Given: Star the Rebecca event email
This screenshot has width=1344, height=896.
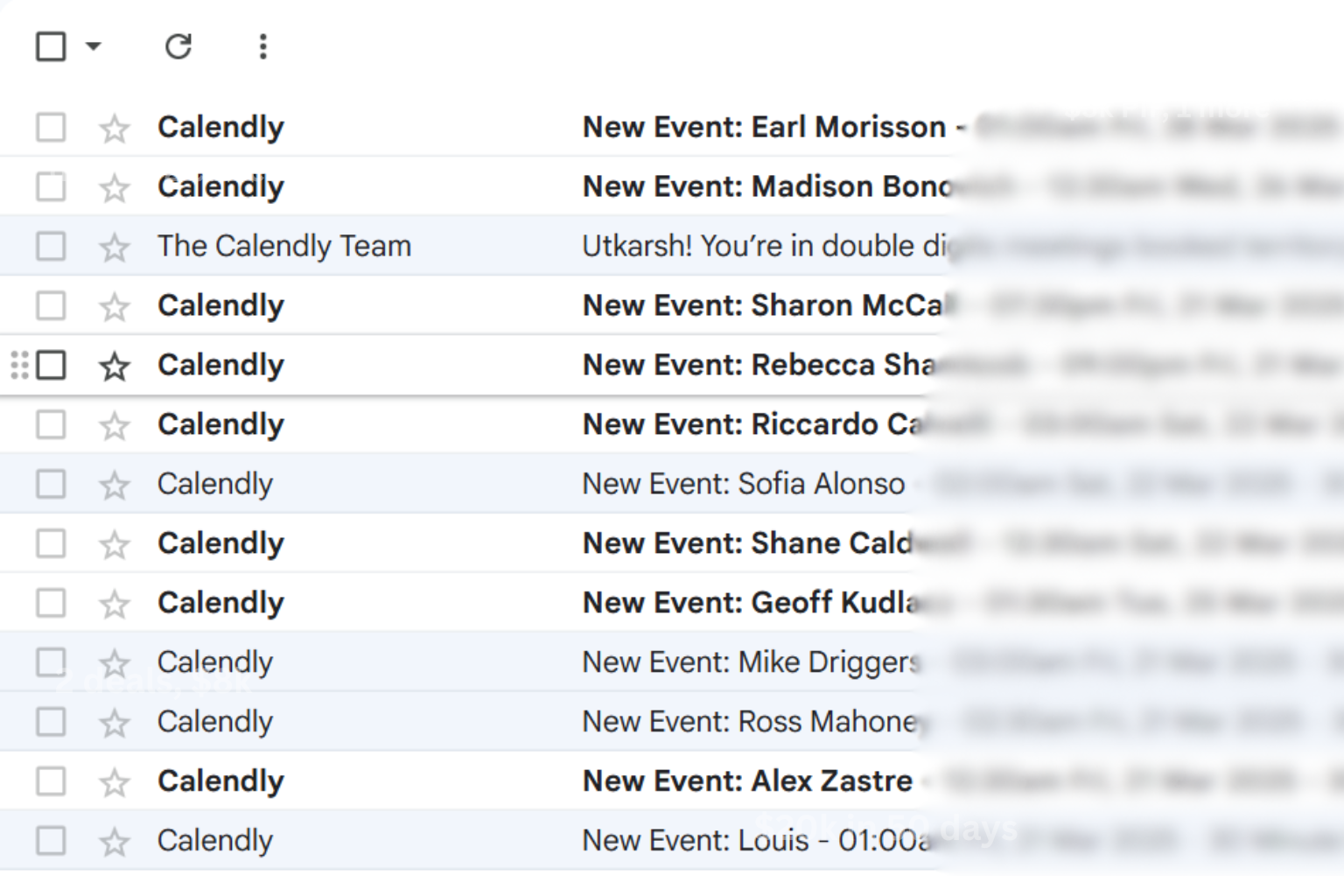Looking at the screenshot, I should point(115,367).
